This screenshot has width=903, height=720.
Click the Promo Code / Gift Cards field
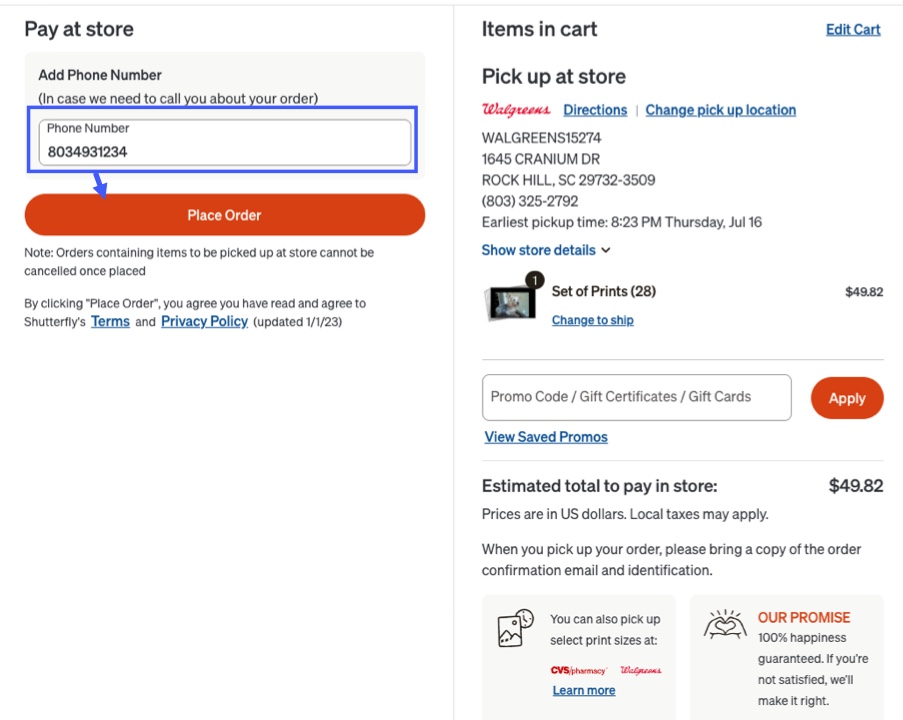tap(636, 397)
